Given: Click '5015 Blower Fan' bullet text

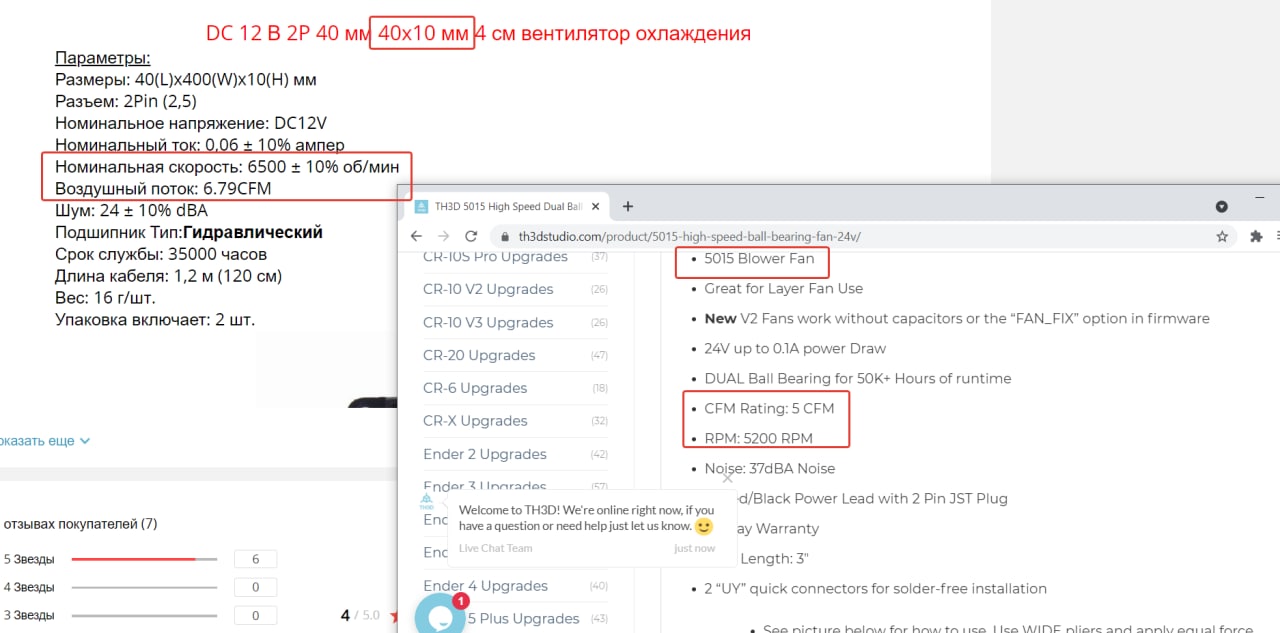Looking at the screenshot, I should pos(759,258).
